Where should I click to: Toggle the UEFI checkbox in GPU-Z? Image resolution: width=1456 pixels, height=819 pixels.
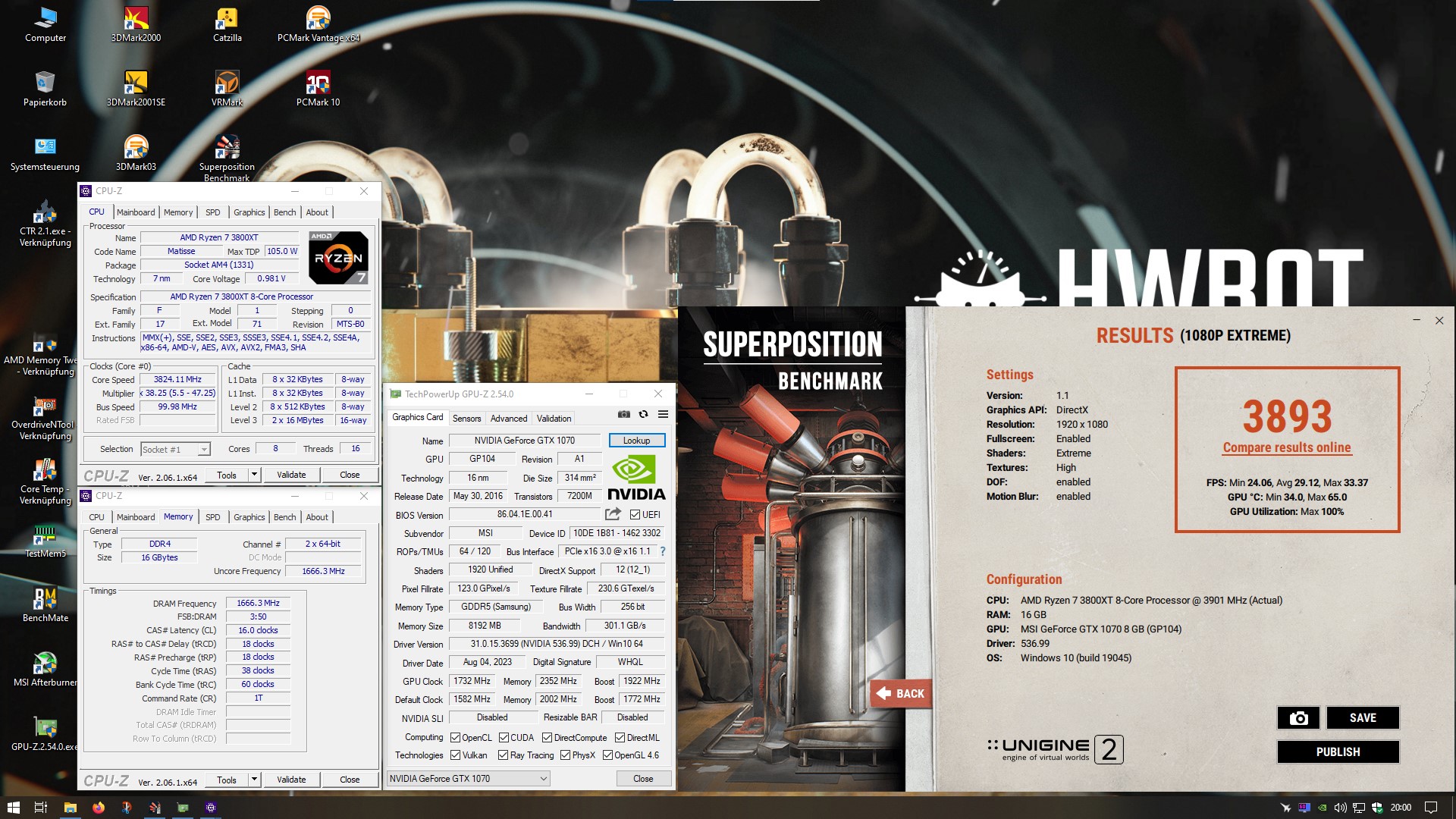coord(635,514)
